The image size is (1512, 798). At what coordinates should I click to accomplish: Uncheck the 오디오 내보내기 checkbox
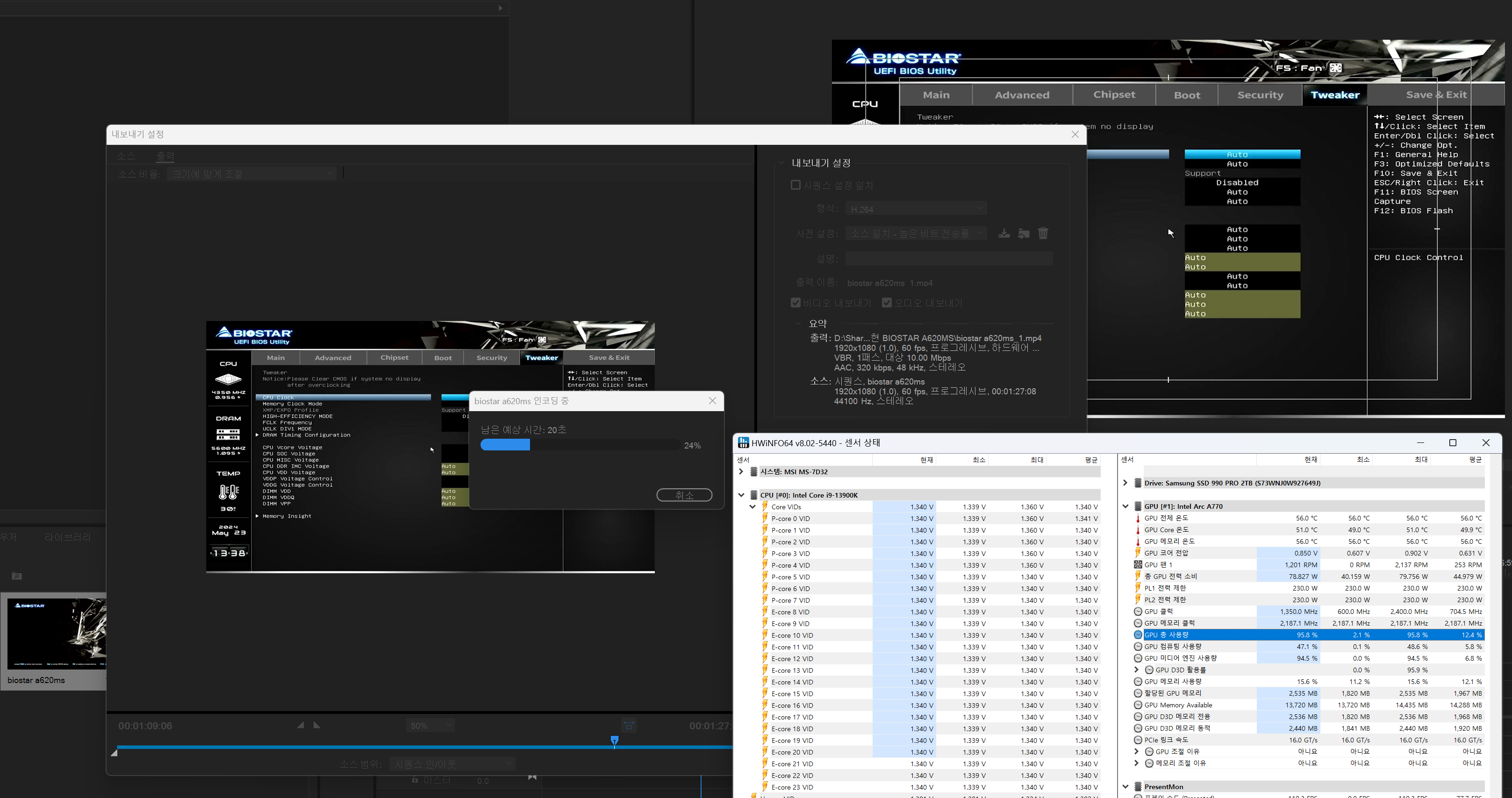point(887,303)
